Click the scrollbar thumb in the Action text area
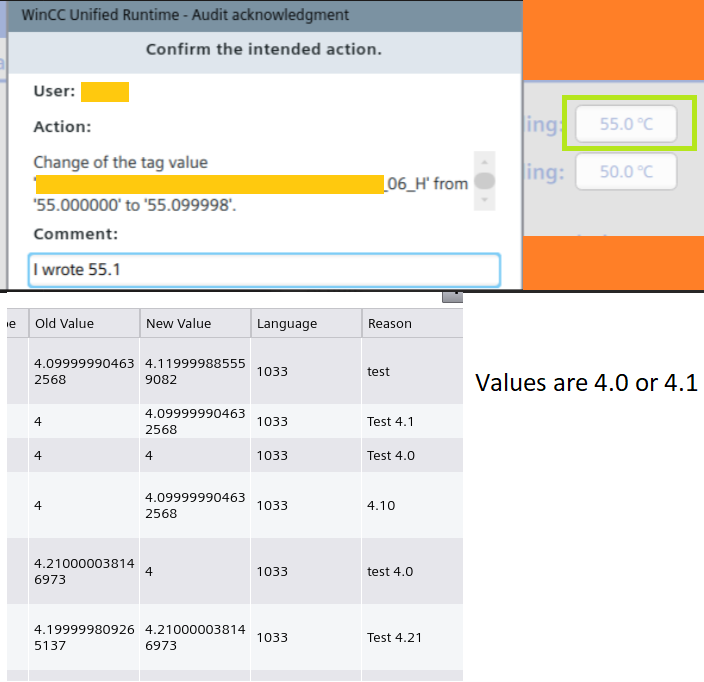The image size is (704, 682). pos(484,181)
